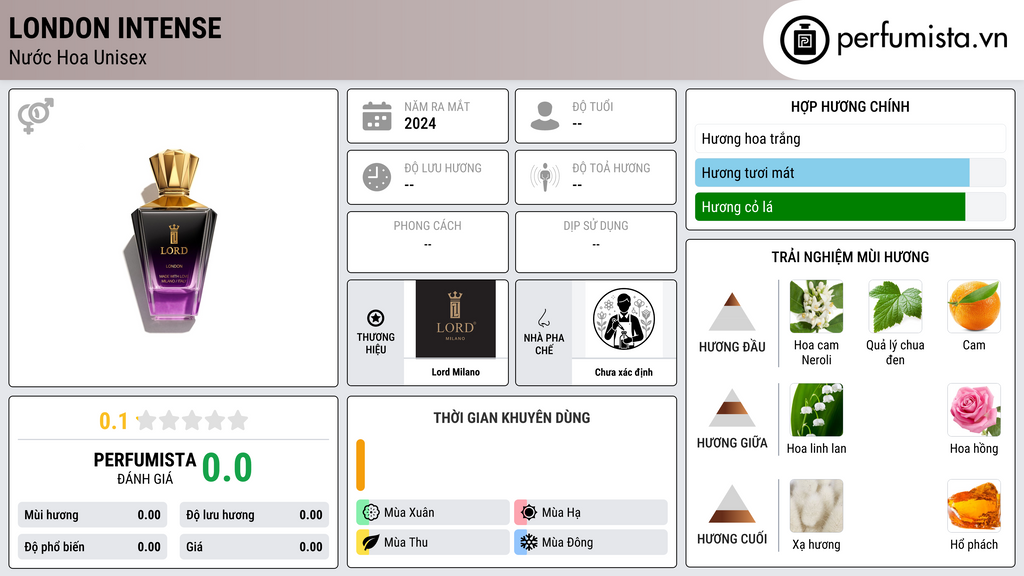Click the Hương tươi mát blue bar

click(x=832, y=173)
